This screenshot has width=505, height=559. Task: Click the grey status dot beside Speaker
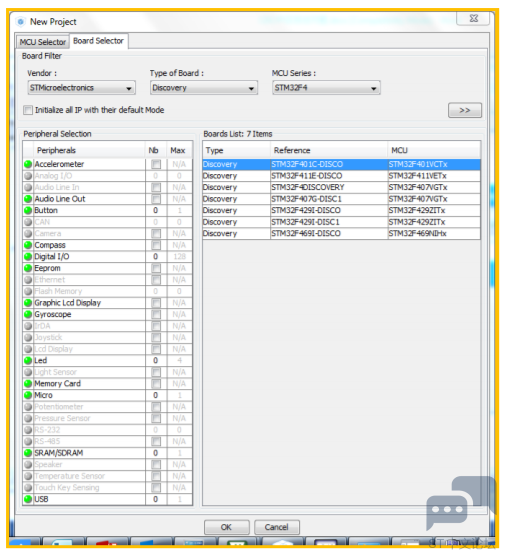pyautogui.click(x=28, y=465)
